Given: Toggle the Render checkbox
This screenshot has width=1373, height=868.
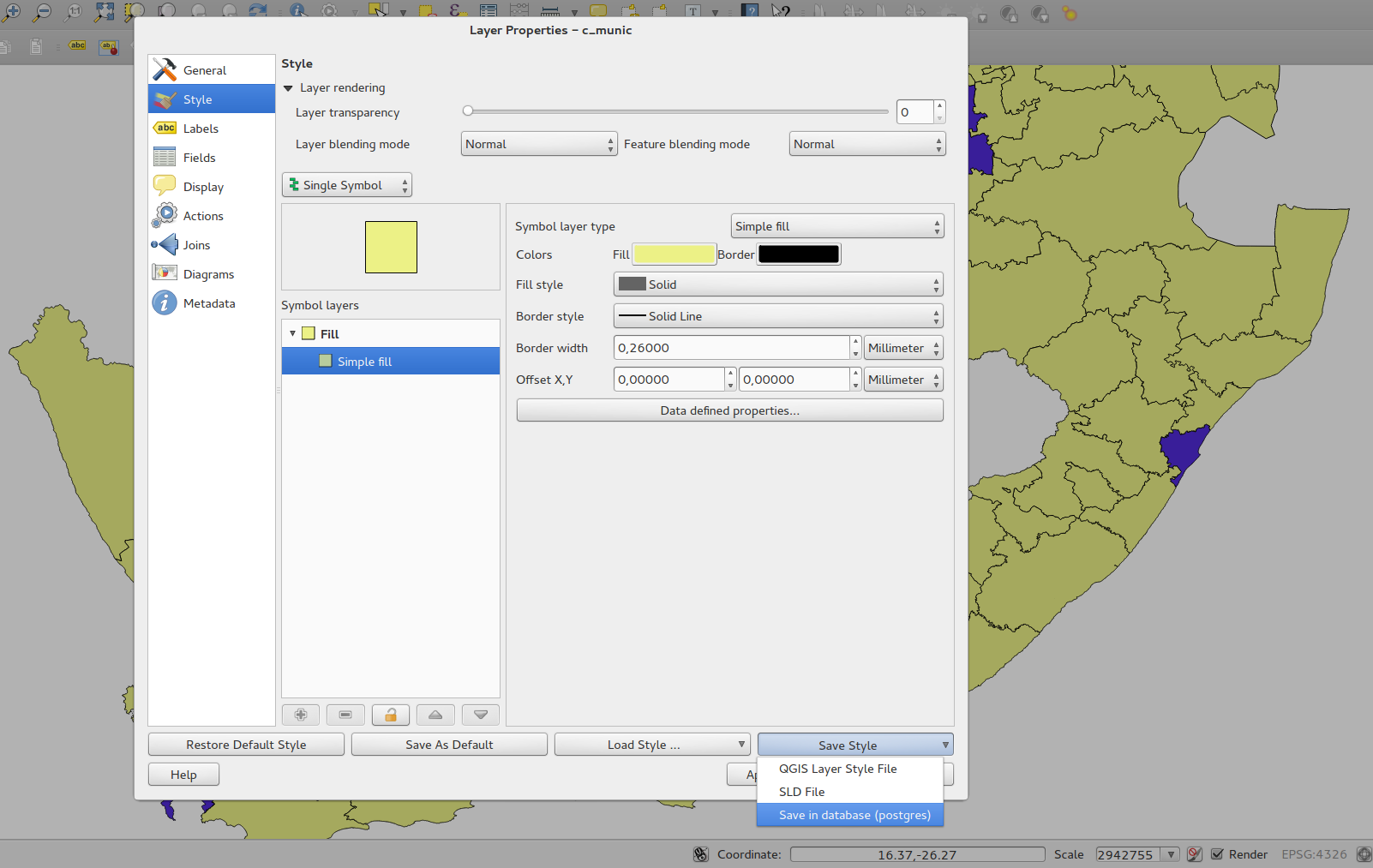Looking at the screenshot, I should click(1217, 854).
